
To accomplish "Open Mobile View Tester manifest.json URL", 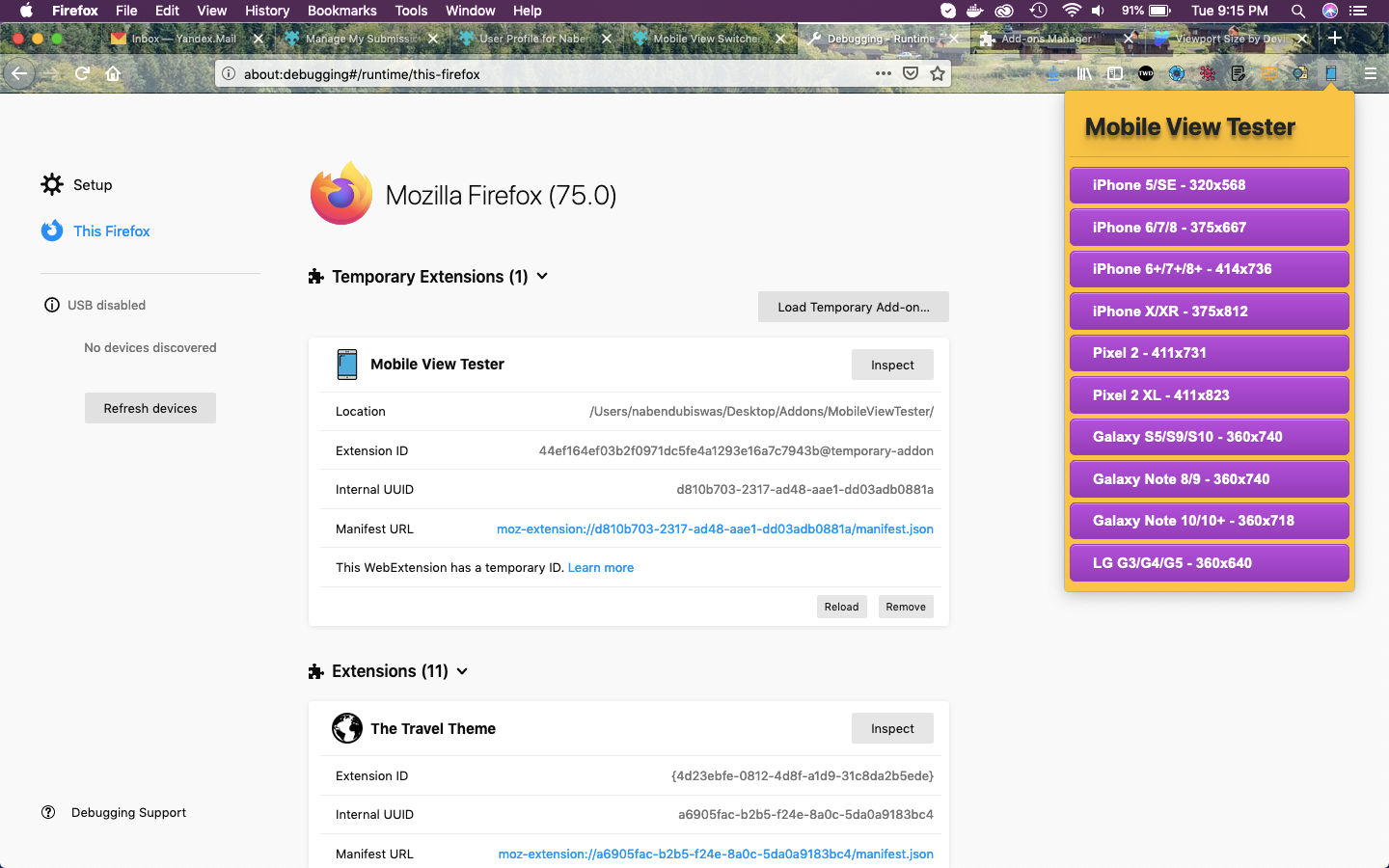I will (715, 529).
